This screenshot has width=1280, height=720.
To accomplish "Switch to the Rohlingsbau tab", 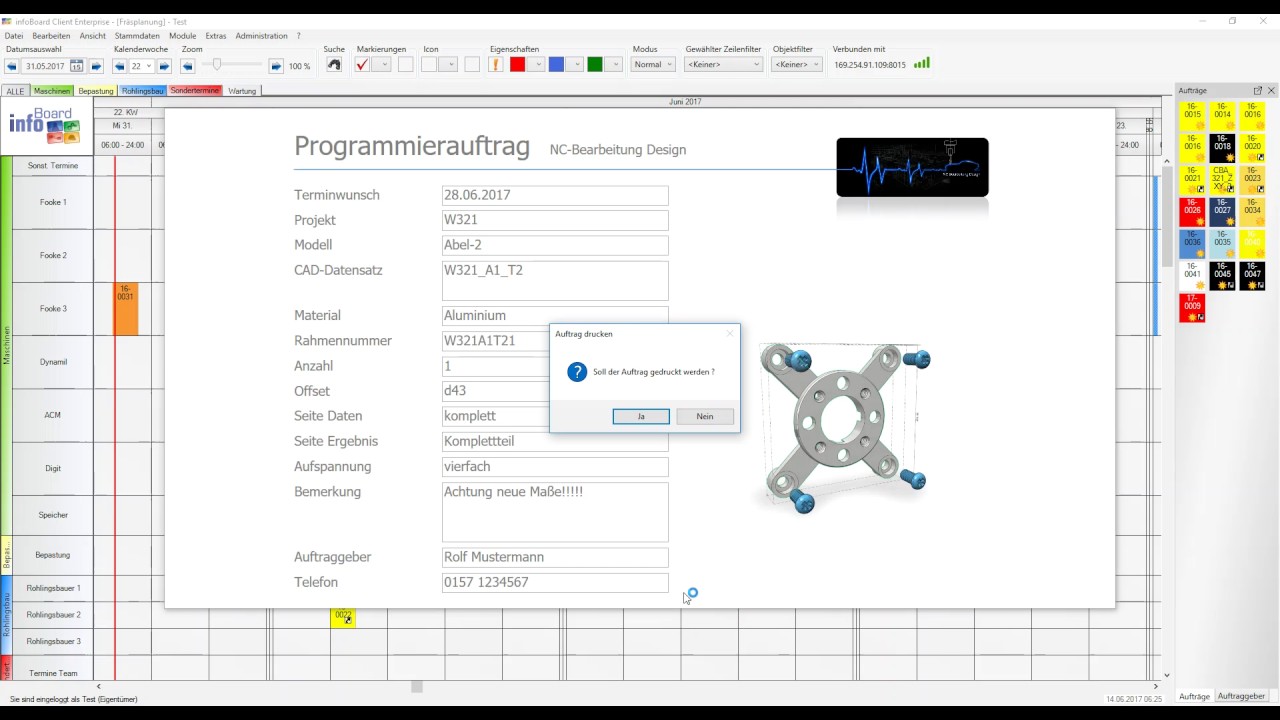I will [143, 91].
